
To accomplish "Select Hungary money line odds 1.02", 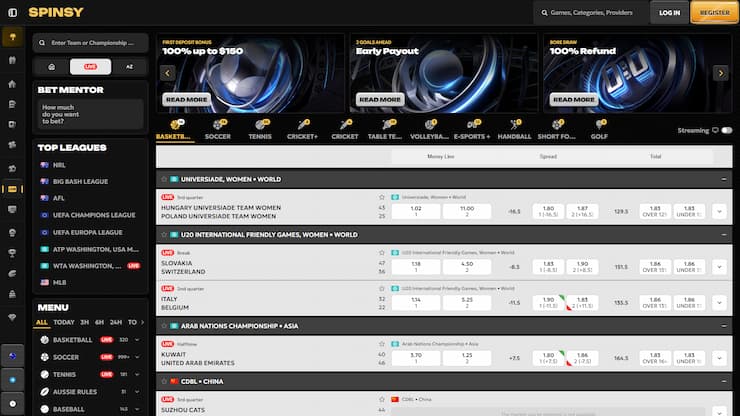I will [416, 211].
